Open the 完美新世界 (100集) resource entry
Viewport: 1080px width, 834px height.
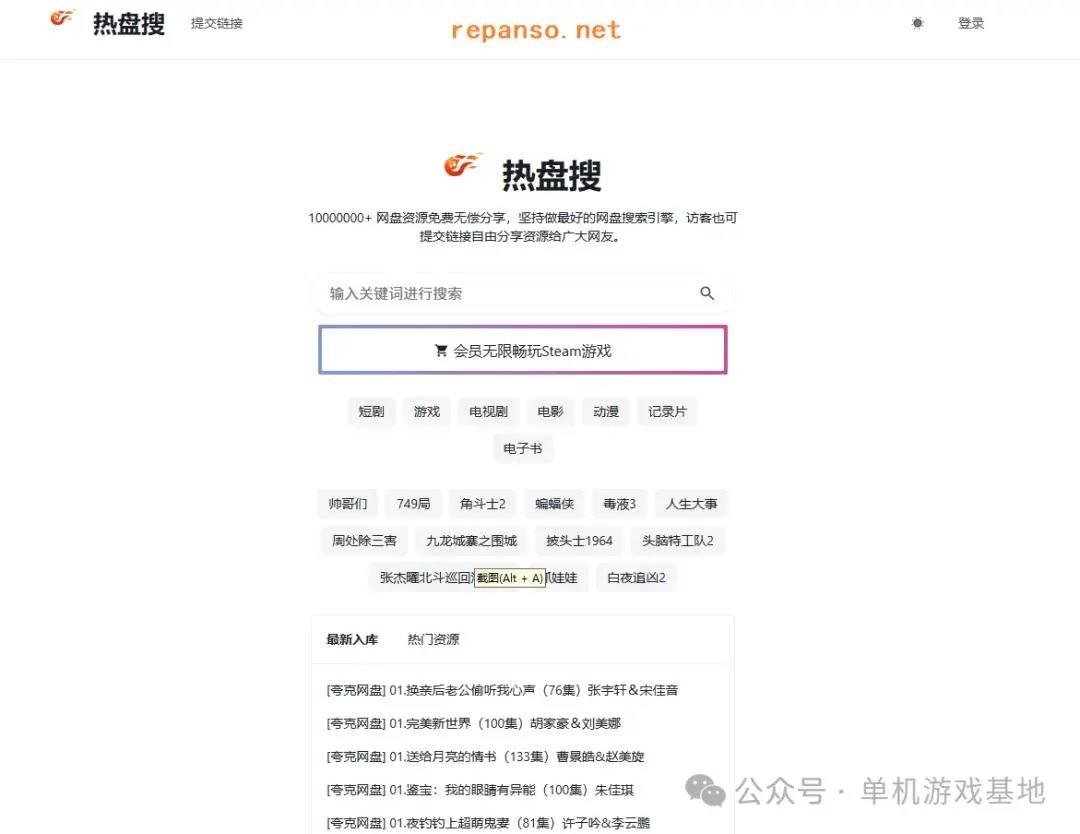(x=474, y=723)
